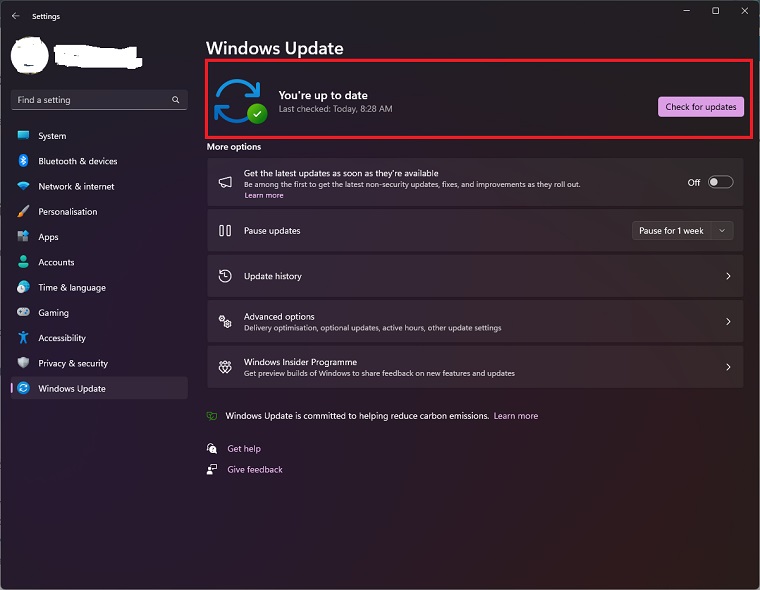The width and height of the screenshot is (760, 590).
Task: Click the Windows Insider Programme heart icon
Action: (225, 367)
